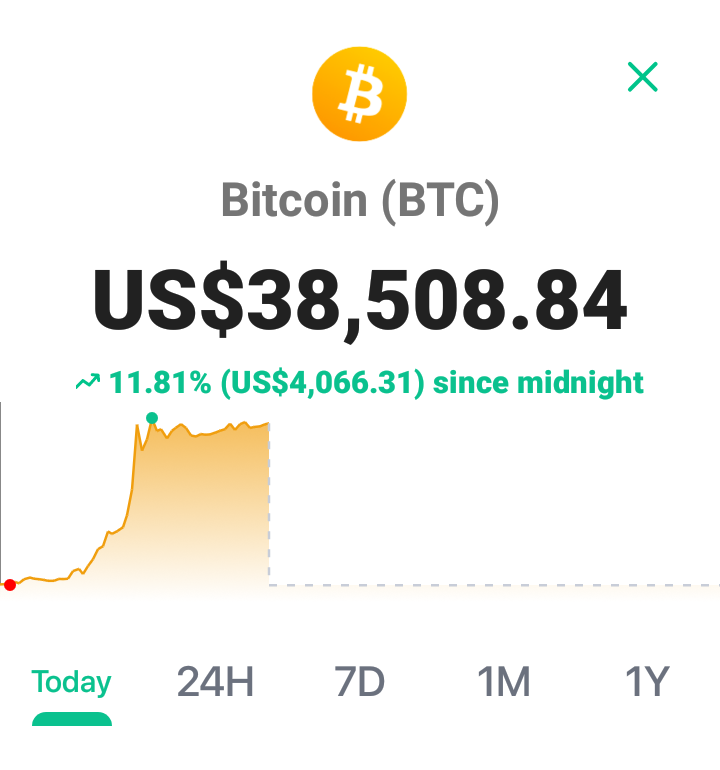Show the 1Y price range
Image resolution: width=720 pixels, height=770 pixels.
pyautogui.click(x=647, y=682)
